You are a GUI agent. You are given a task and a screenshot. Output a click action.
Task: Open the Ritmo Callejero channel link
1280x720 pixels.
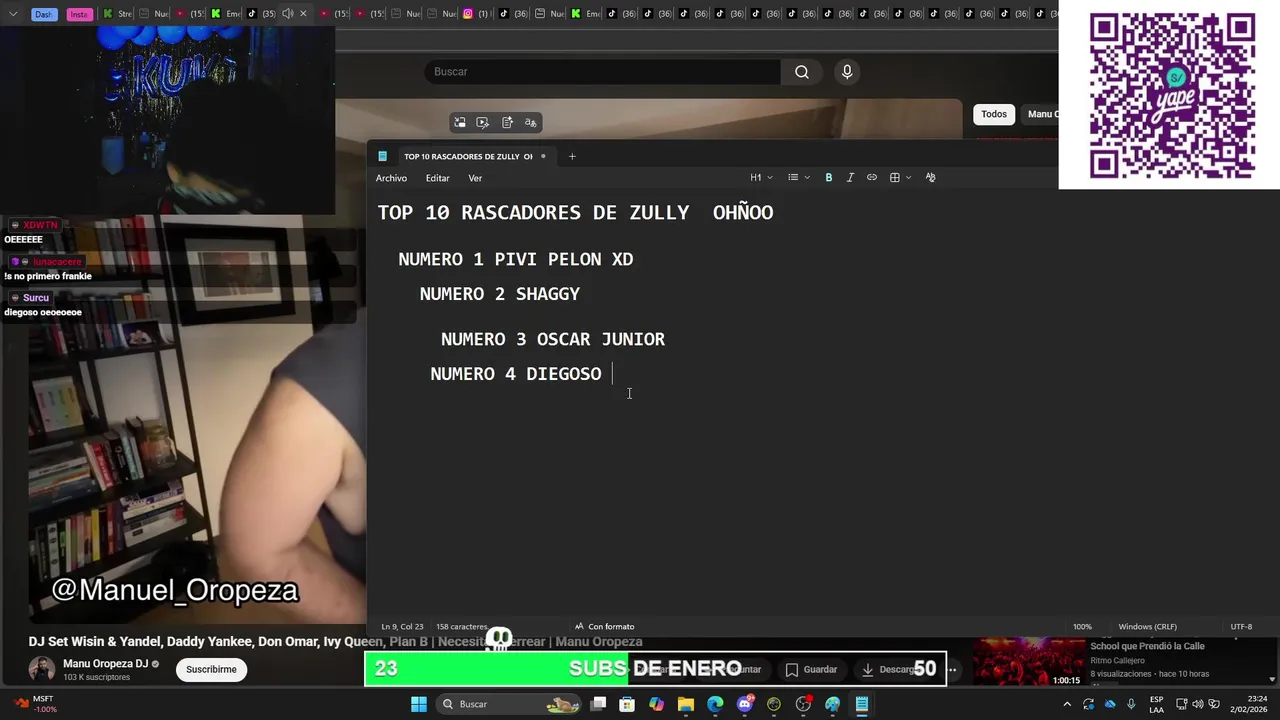1117,661
